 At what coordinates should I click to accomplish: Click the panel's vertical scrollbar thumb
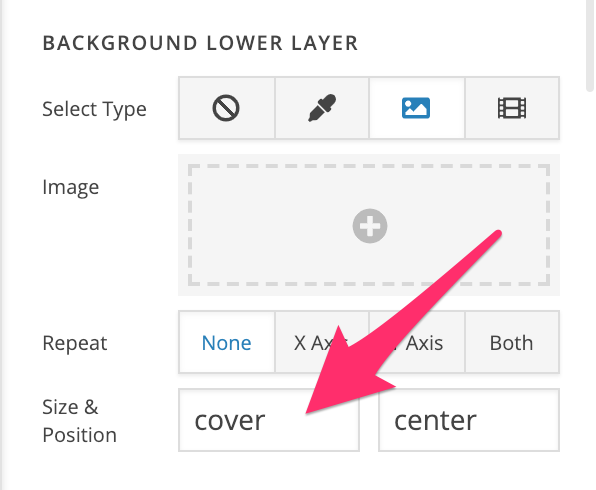[x=590, y=46]
